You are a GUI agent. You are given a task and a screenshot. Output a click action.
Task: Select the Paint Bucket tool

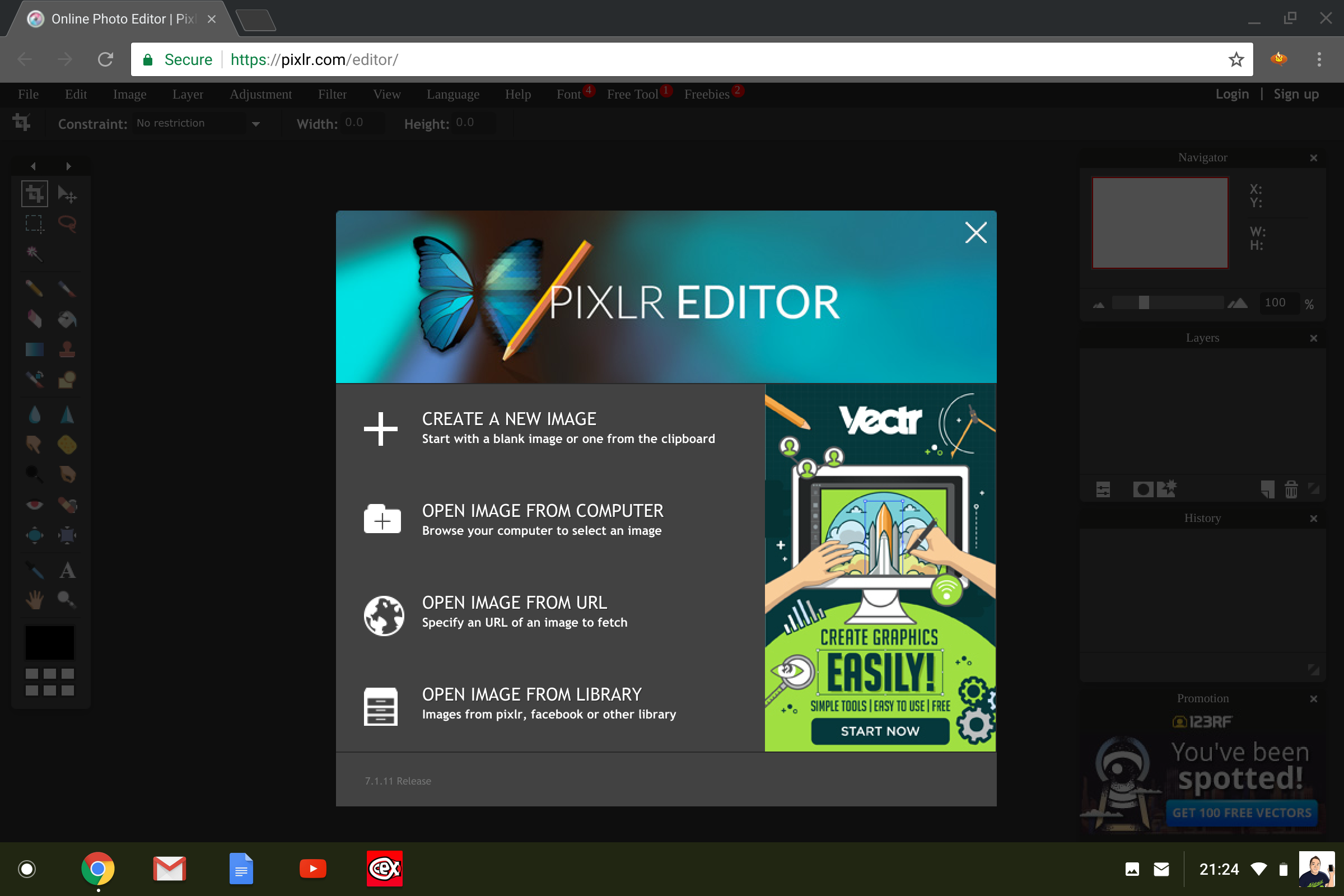pos(67,319)
